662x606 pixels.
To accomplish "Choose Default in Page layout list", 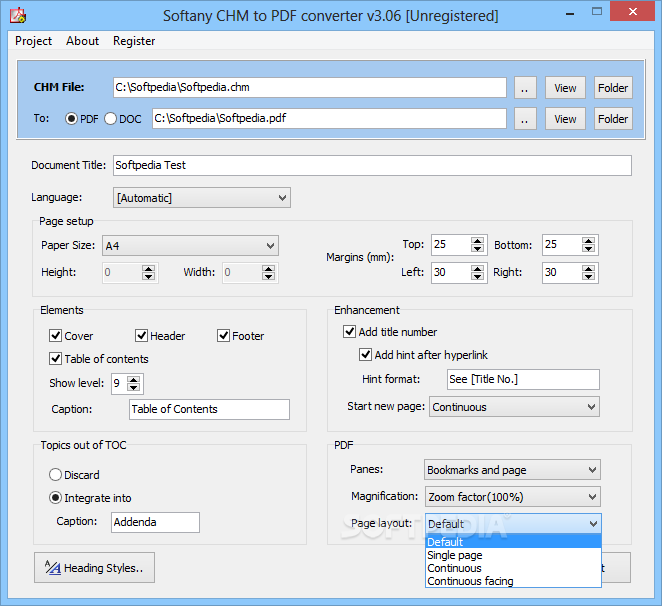I will tap(513, 542).
